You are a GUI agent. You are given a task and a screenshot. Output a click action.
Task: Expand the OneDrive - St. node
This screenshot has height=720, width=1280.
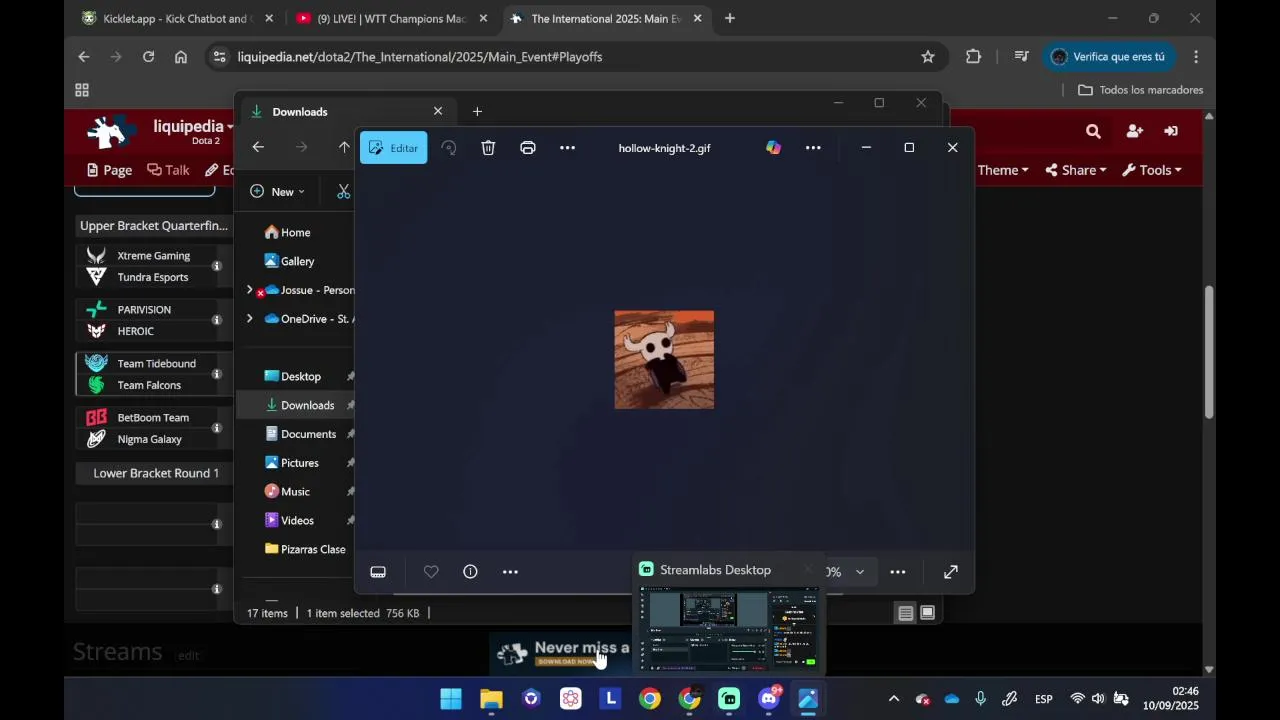(250, 319)
